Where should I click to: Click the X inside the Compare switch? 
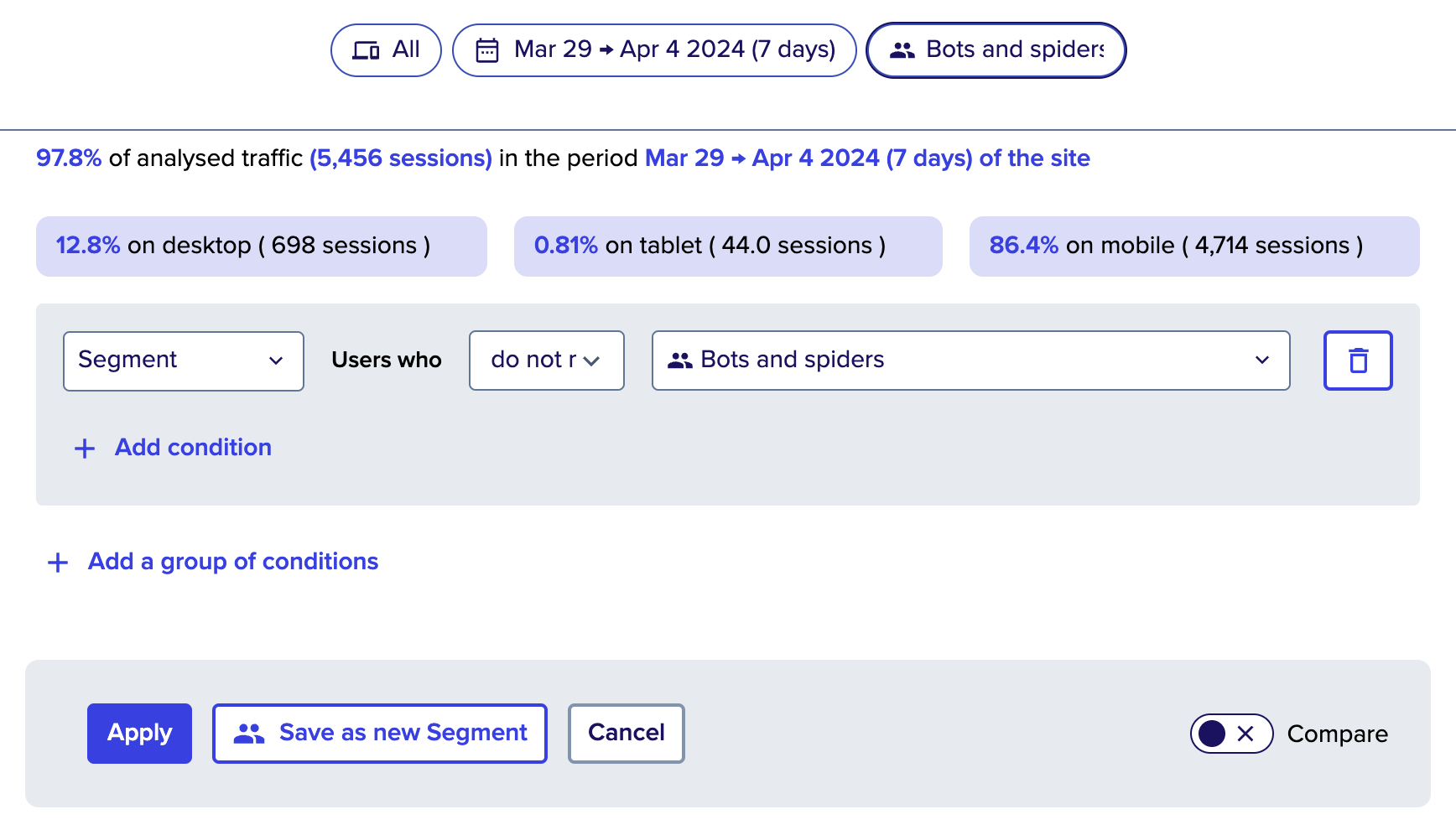[1246, 733]
